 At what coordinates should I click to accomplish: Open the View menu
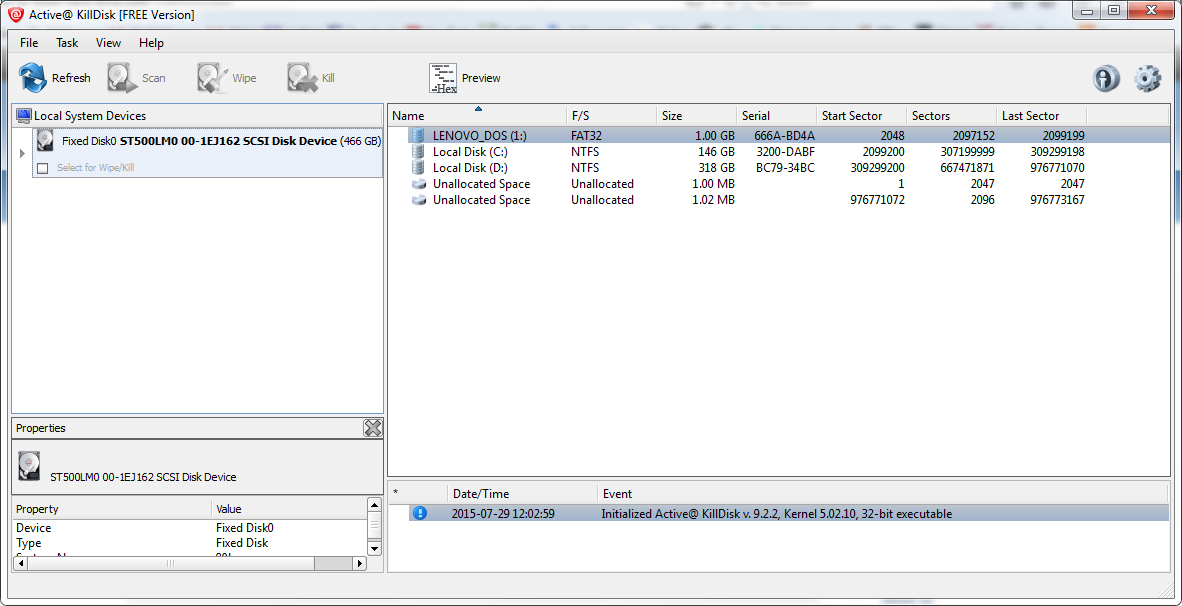tap(108, 43)
